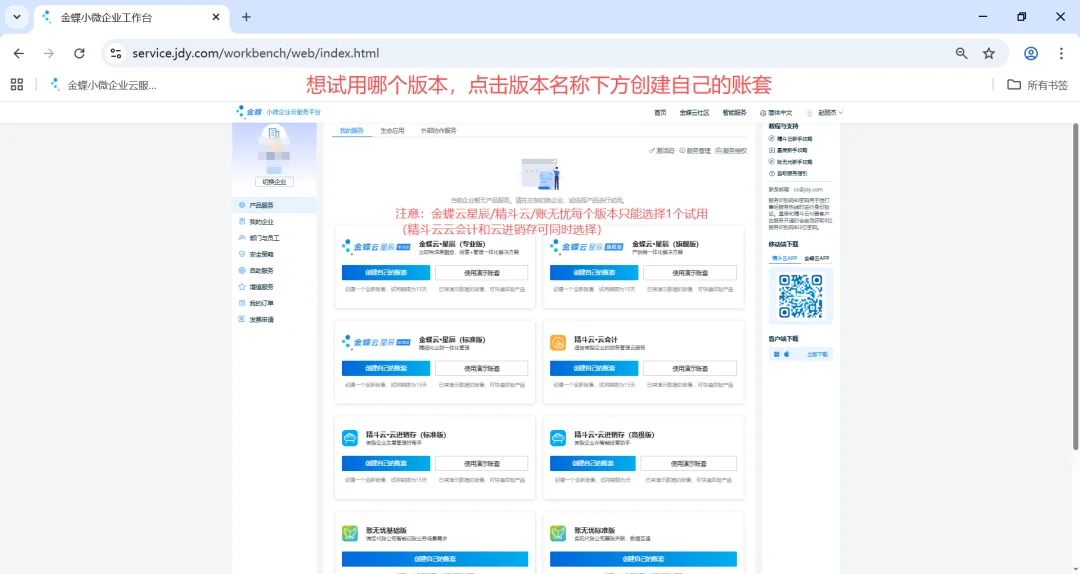Use demo account set for 金蝶云·星辰 (旗舰版)

click(x=689, y=272)
